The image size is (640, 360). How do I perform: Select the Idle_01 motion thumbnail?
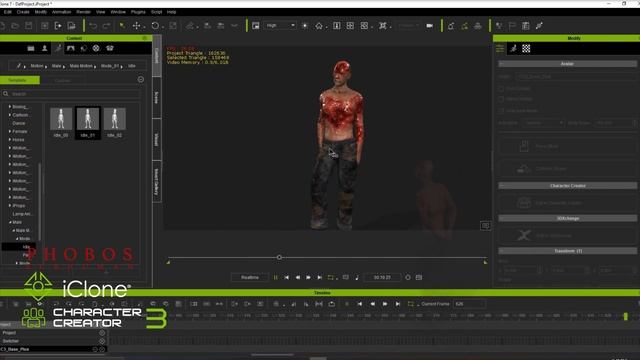(x=88, y=122)
